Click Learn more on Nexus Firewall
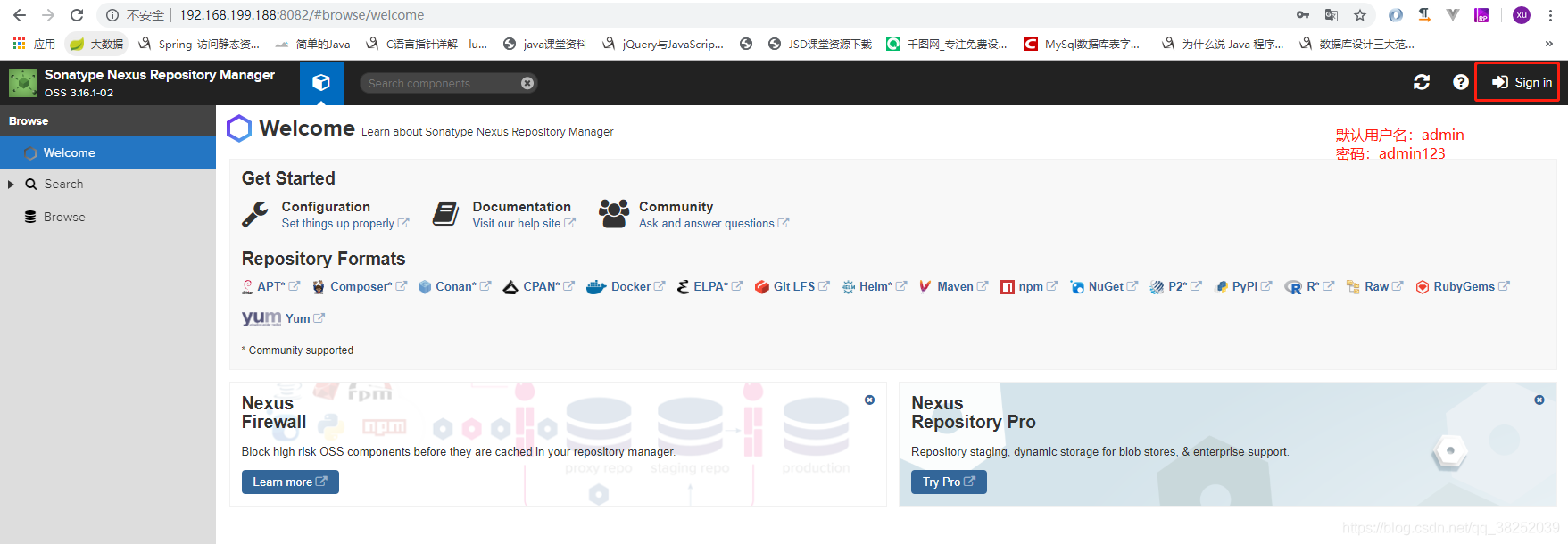1568x544 pixels. pos(290,482)
